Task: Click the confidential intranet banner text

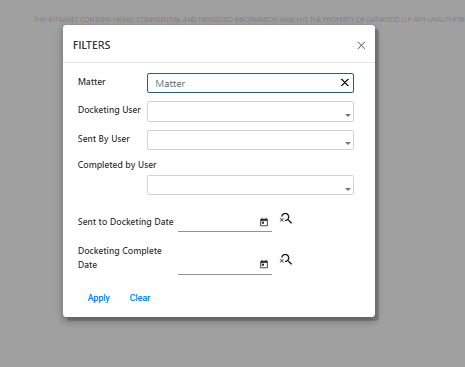Action: tap(249, 20)
